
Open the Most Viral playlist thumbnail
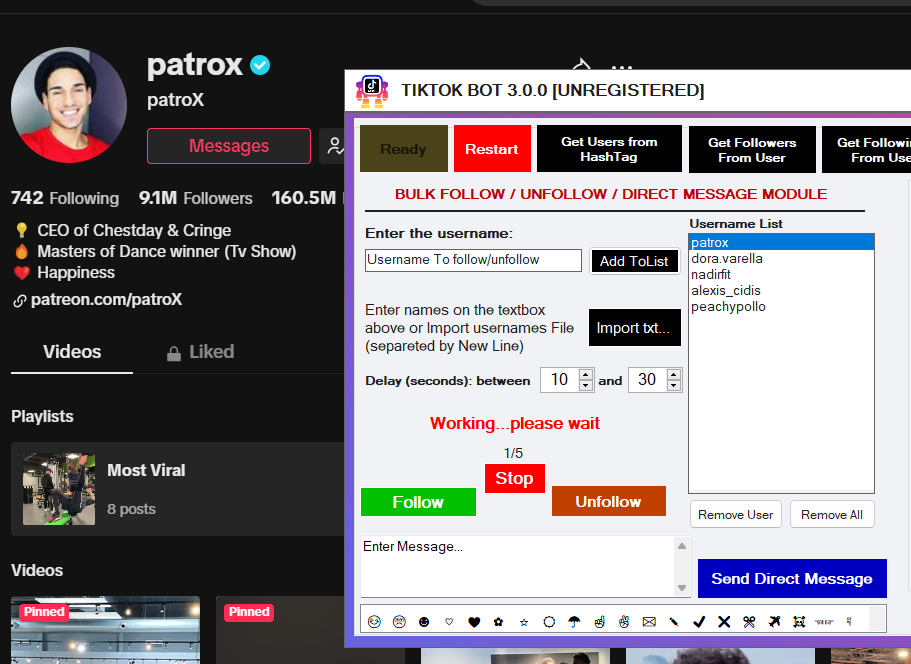(x=59, y=489)
